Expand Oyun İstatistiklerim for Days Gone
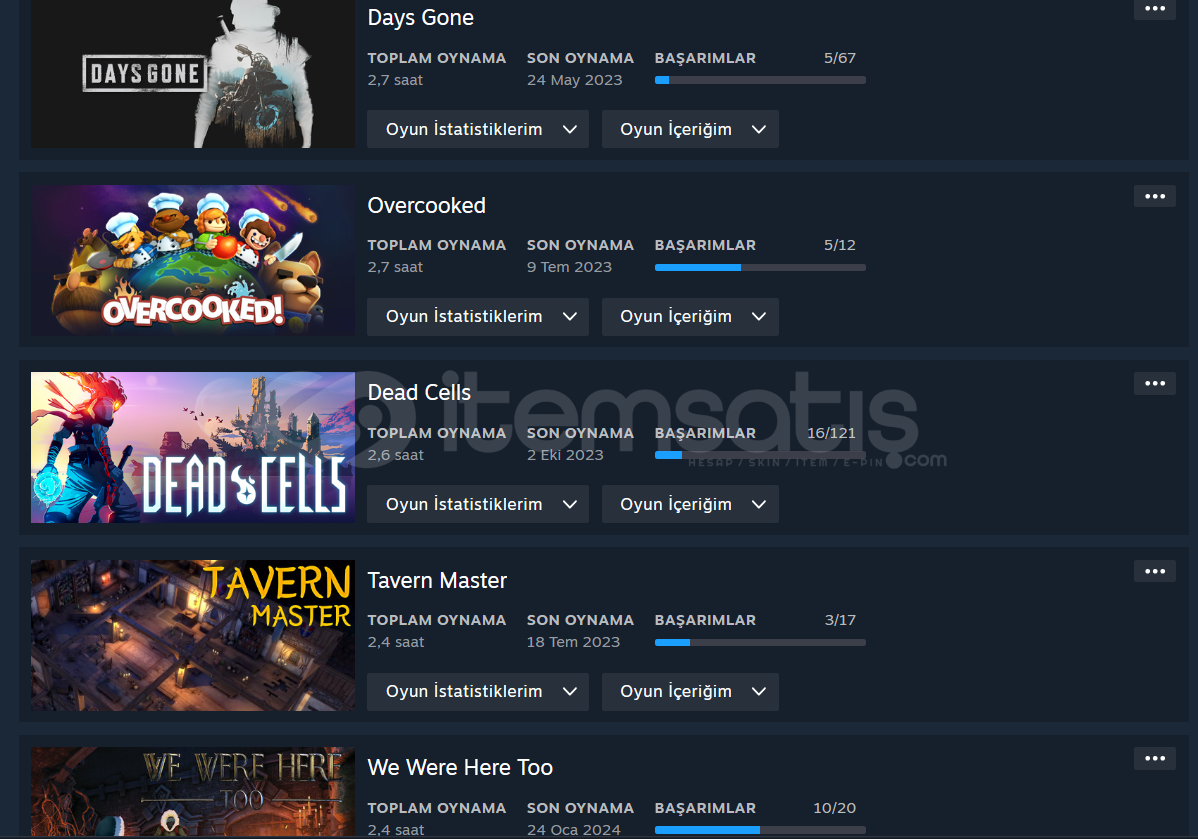 click(x=478, y=129)
